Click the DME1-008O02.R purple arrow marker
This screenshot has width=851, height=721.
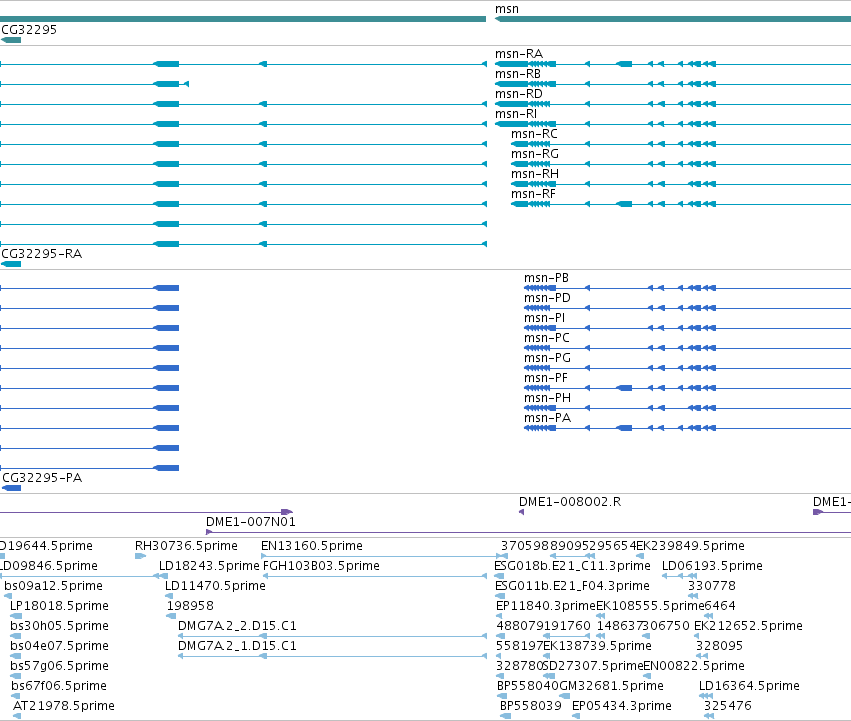(x=521, y=512)
